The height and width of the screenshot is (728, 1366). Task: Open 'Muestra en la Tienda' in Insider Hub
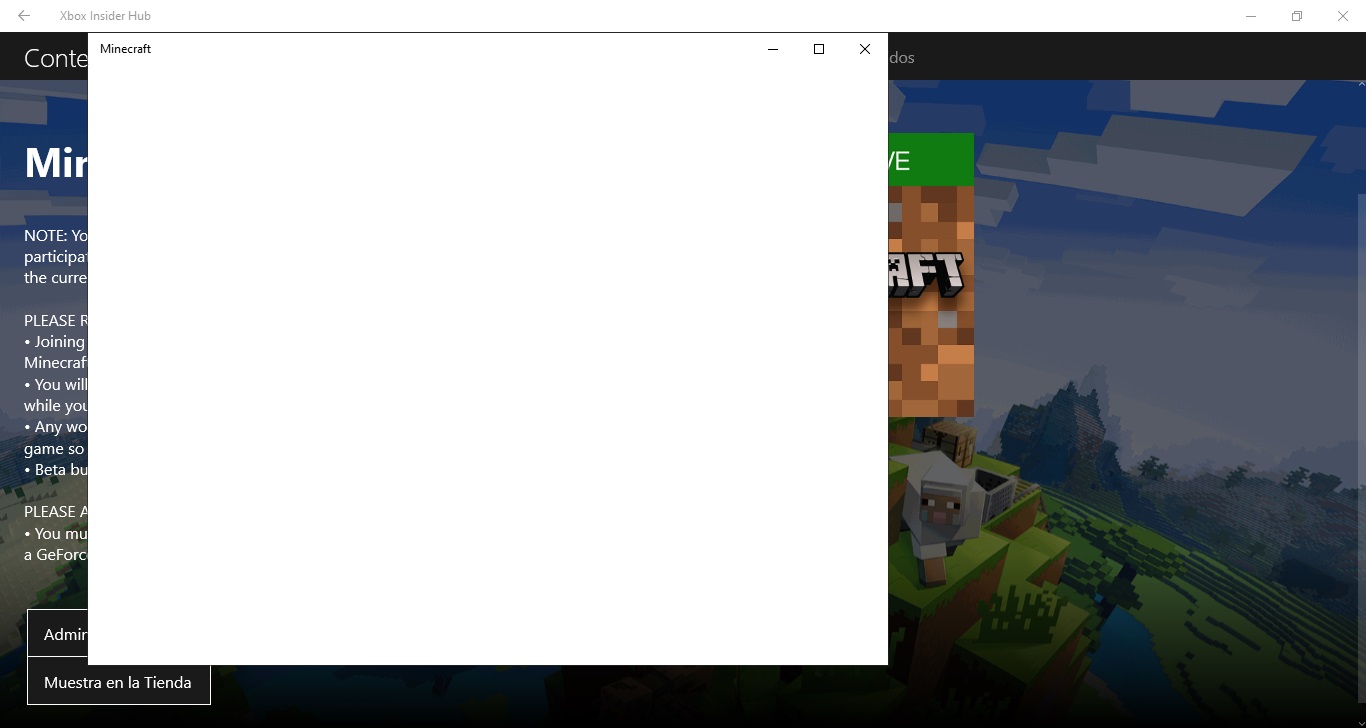(118, 682)
